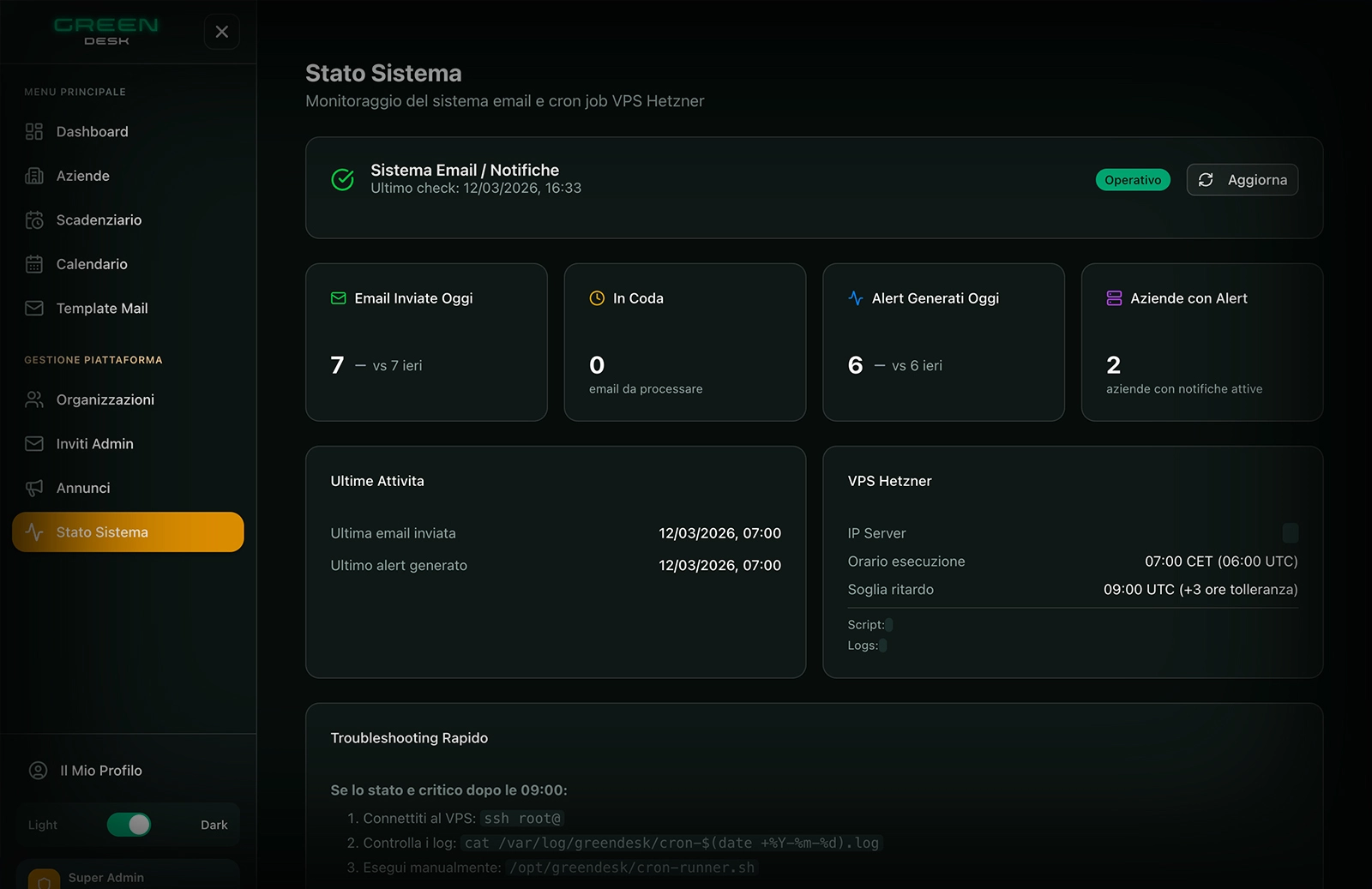This screenshot has width=1372, height=889.
Task: Switch the theme toggle to Light mode
Action: tap(129, 825)
